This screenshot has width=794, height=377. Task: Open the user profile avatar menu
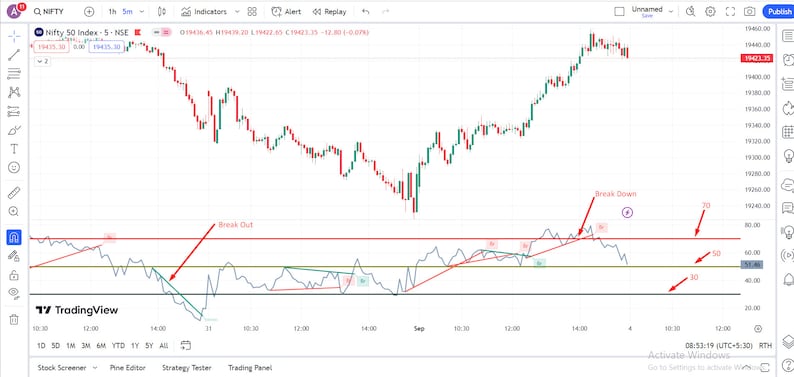[x=15, y=11]
